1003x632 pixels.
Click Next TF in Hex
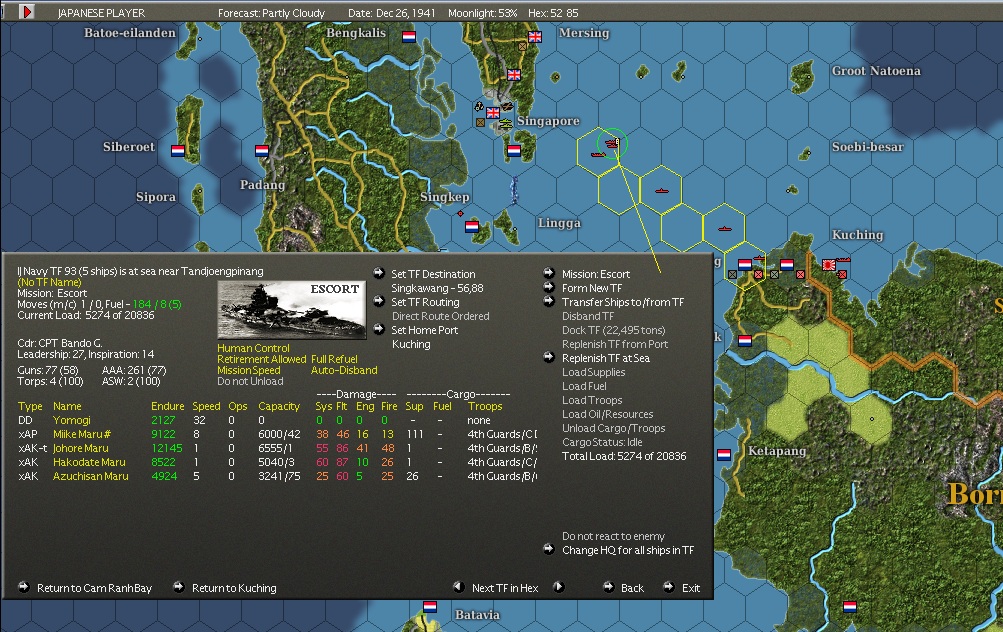click(x=505, y=588)
